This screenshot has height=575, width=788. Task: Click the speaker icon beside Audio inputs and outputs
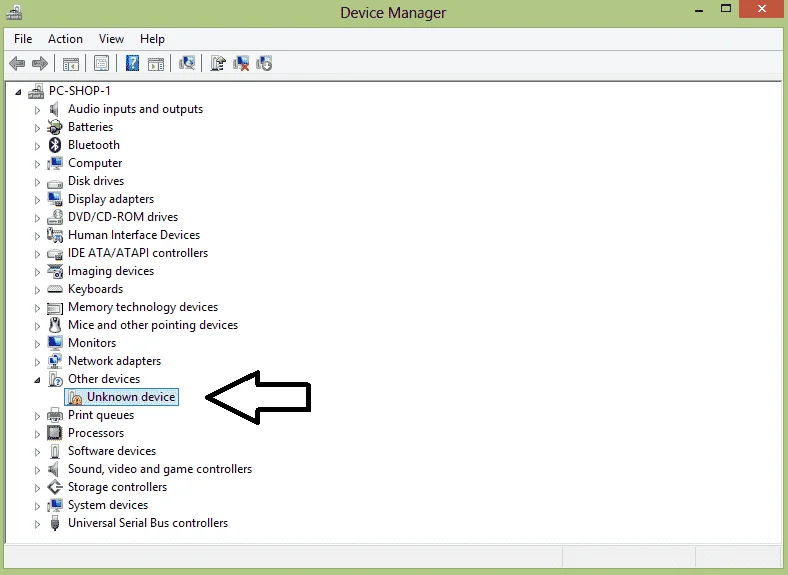(54, 109)
